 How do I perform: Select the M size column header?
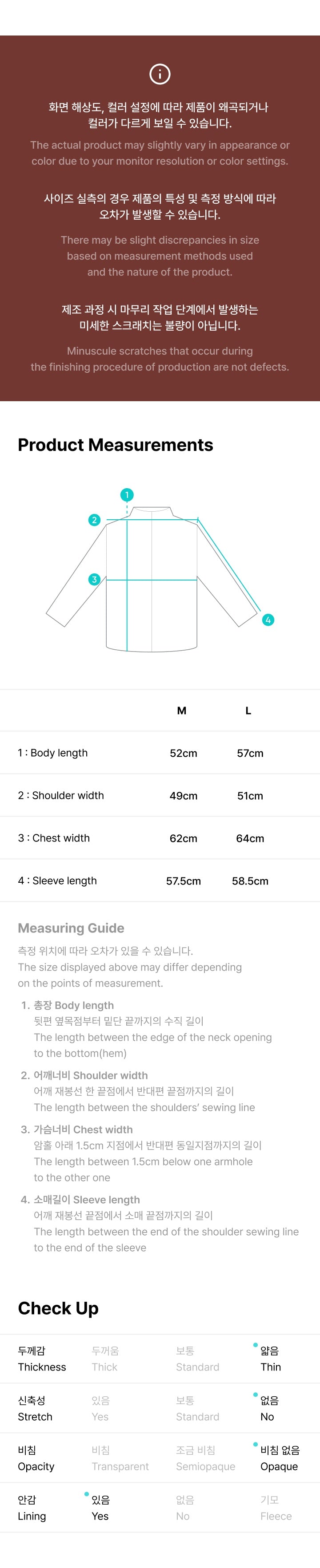(x=182, y=711)
